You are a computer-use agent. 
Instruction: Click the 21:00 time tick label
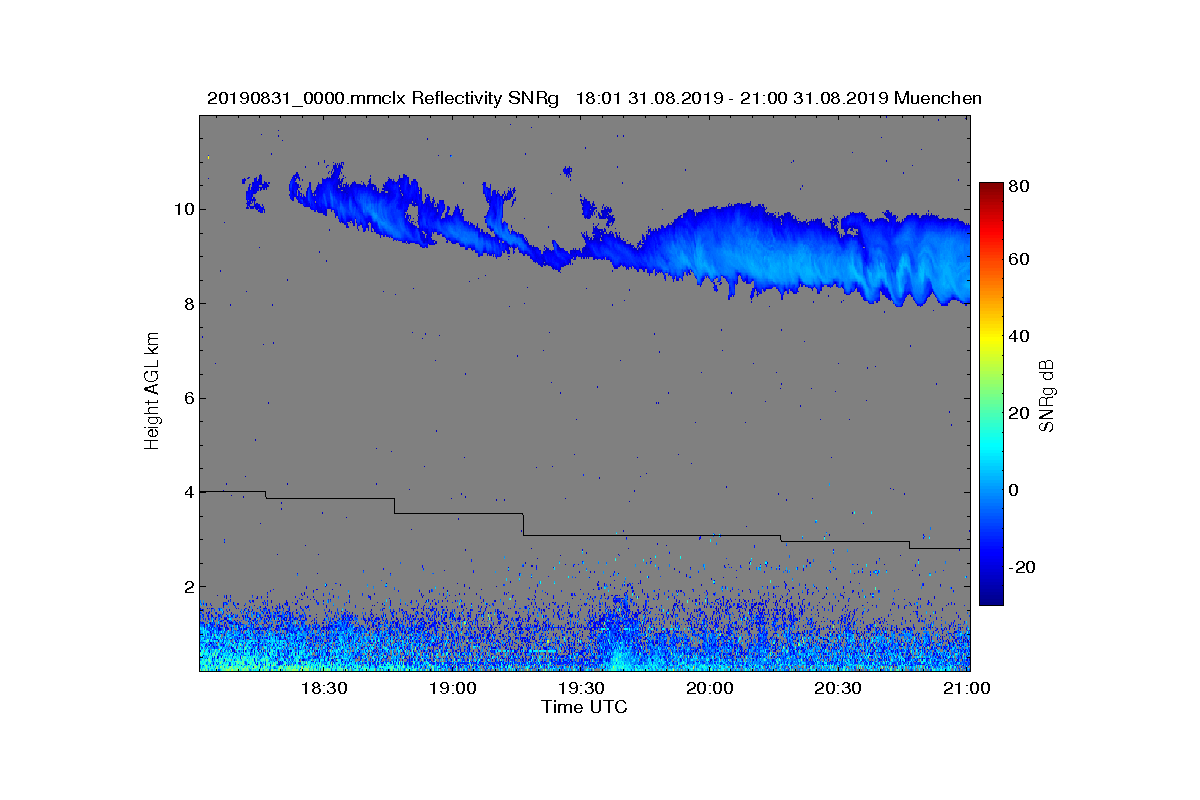click(x=966, y=689)
